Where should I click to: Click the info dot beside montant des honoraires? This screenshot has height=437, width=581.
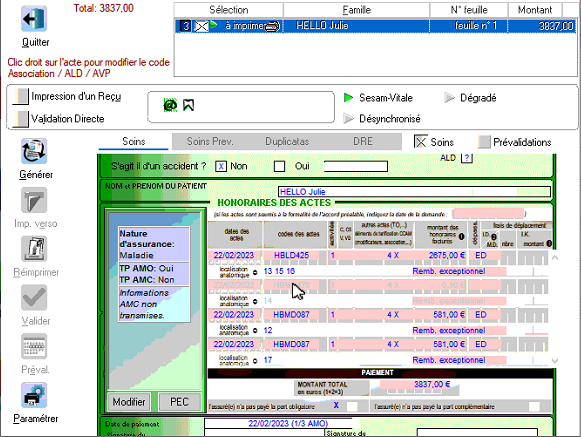(462, 236)
